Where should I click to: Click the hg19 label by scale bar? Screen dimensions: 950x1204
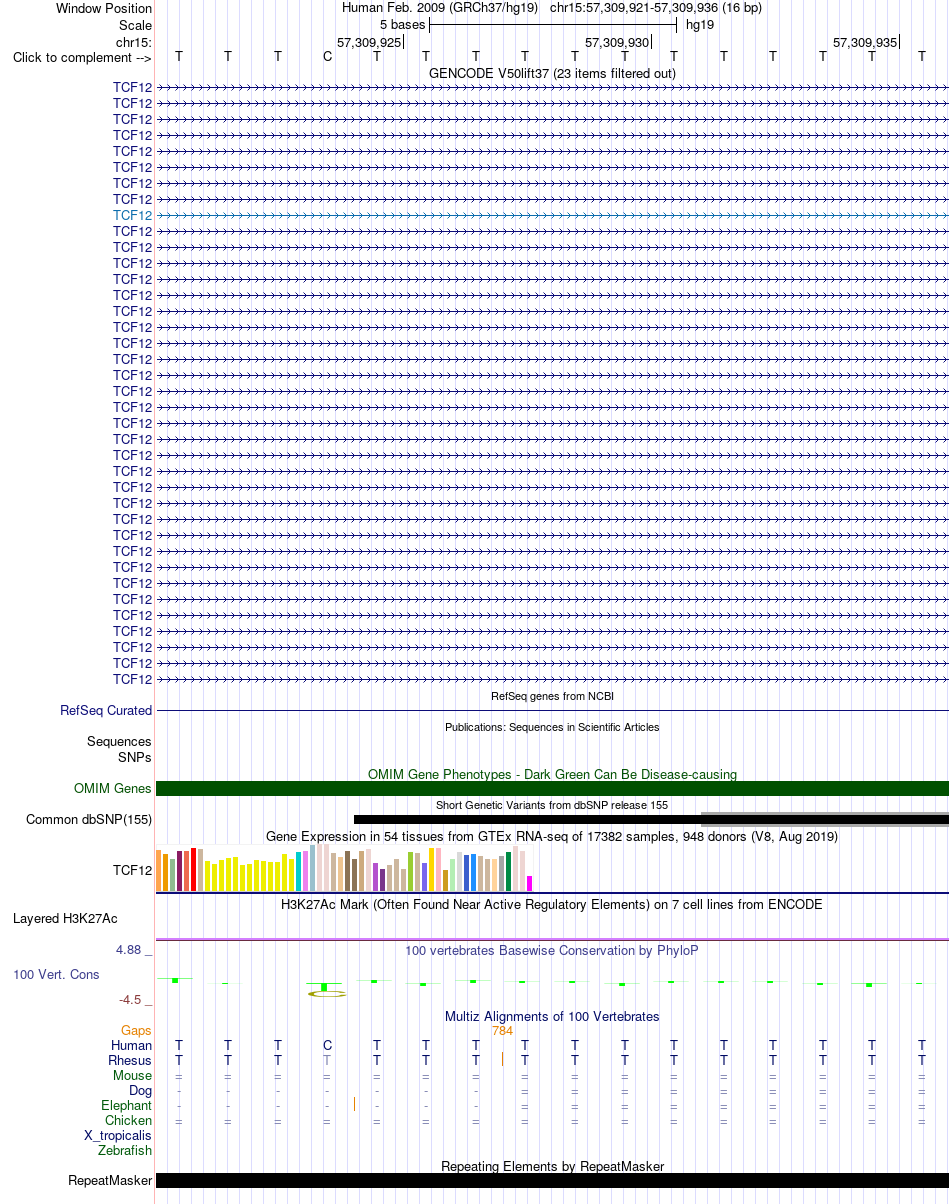coord(699,25)
